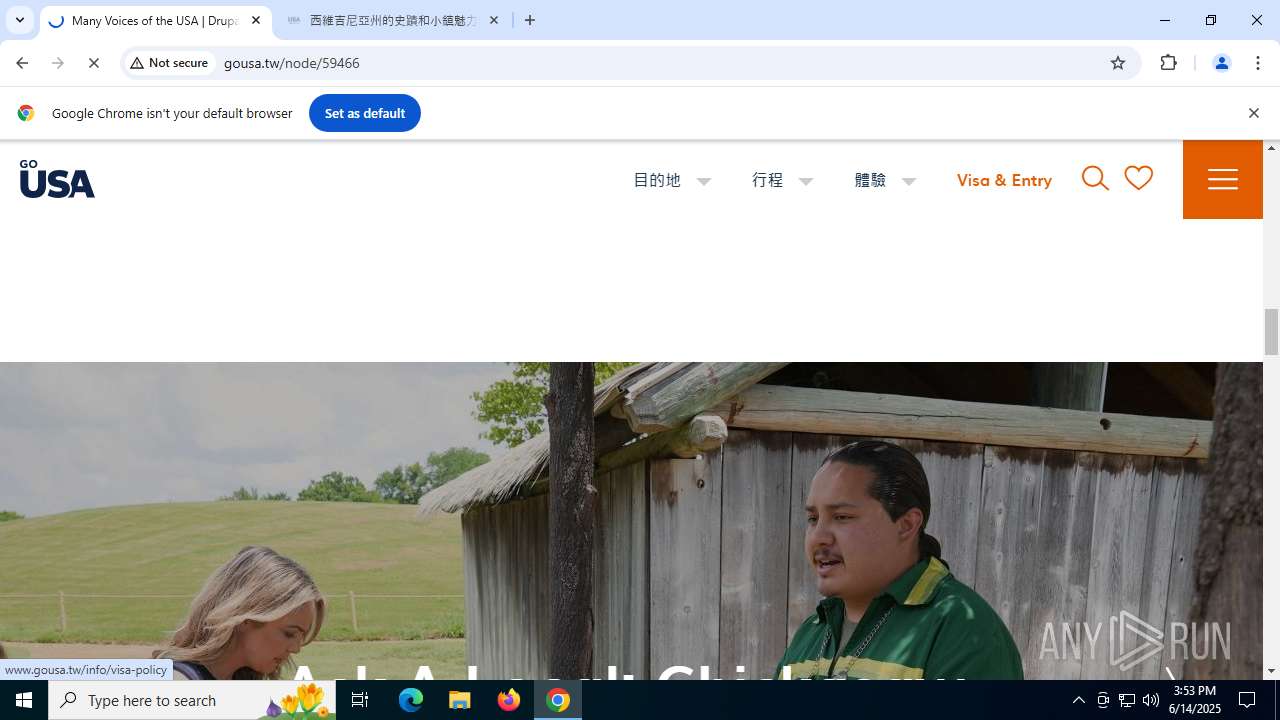Screen dimensions: 1280x720
Task: Open the orange hamburger menu
Action: 1222,179
